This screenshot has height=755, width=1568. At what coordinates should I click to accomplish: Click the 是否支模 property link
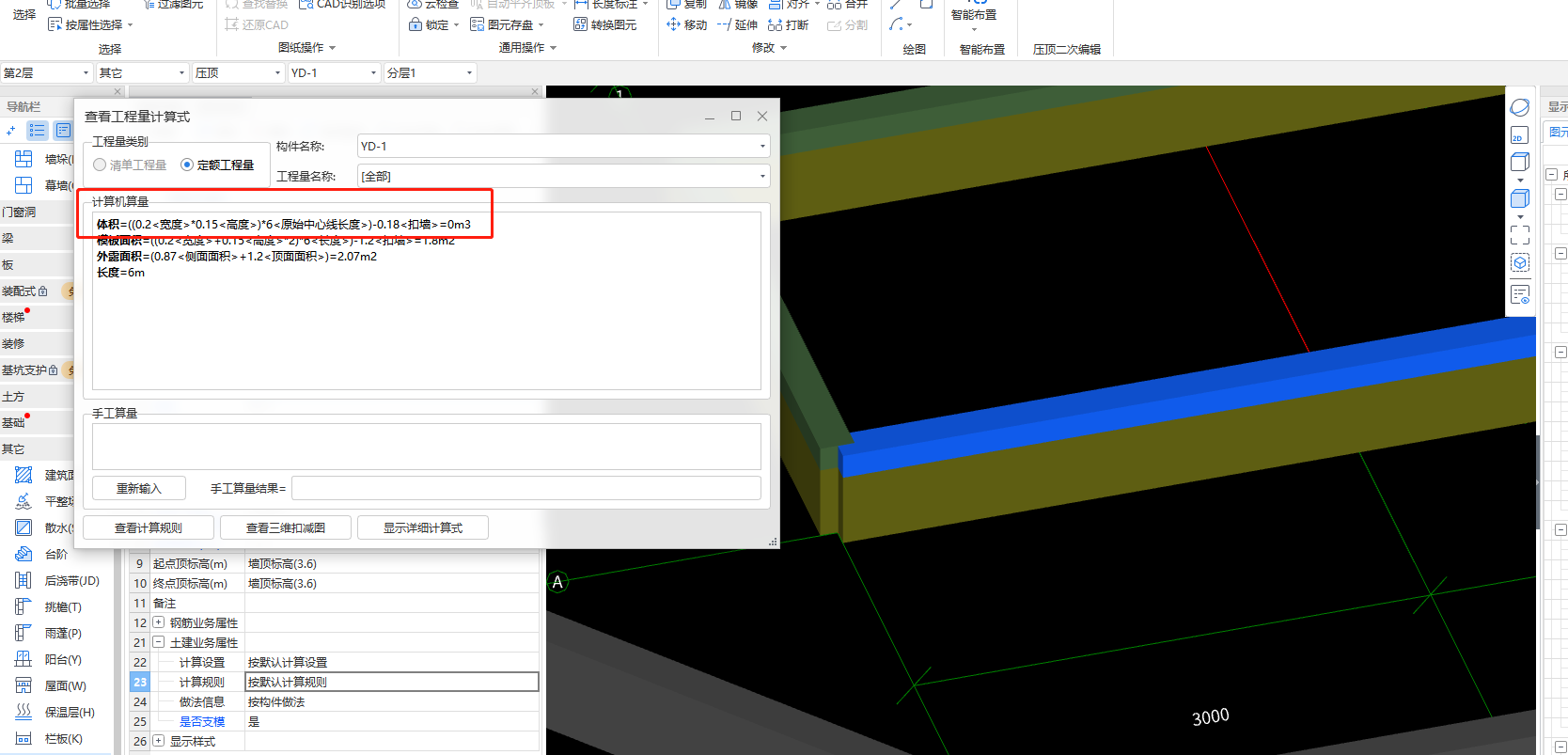tap(202, 721)
